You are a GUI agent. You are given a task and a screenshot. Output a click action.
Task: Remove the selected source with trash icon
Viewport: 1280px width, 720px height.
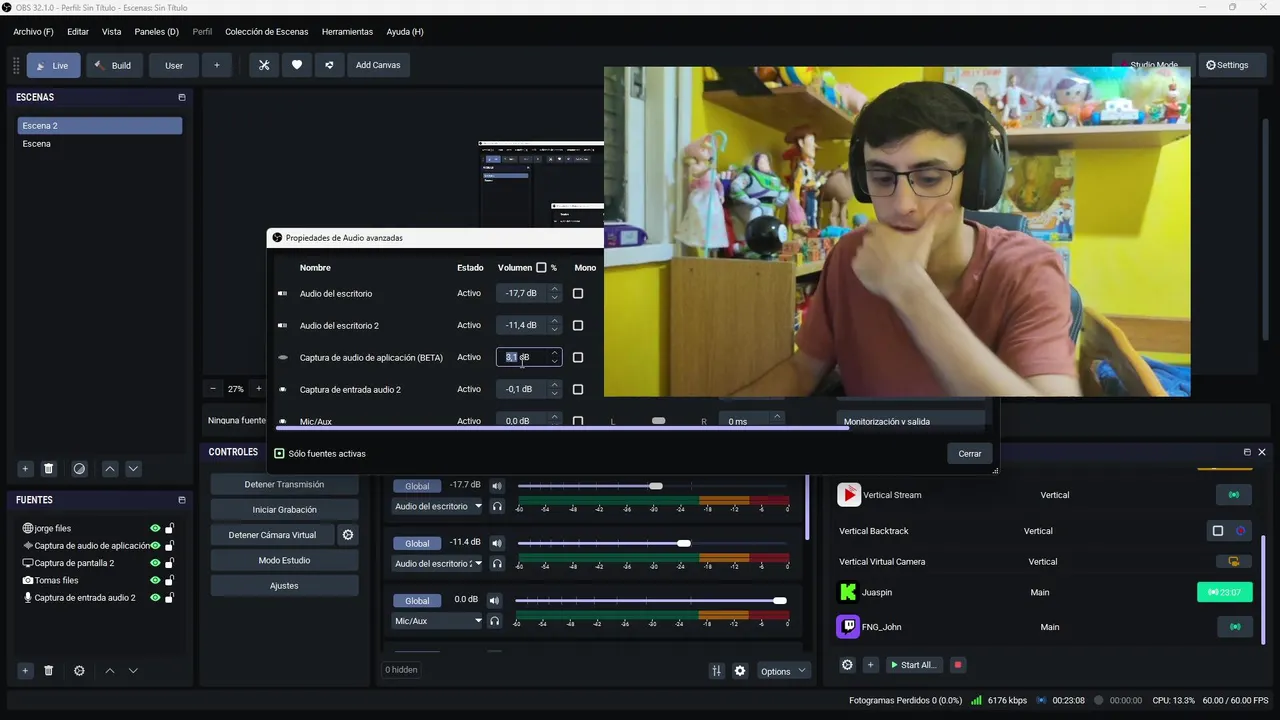(x=48, y=671)
